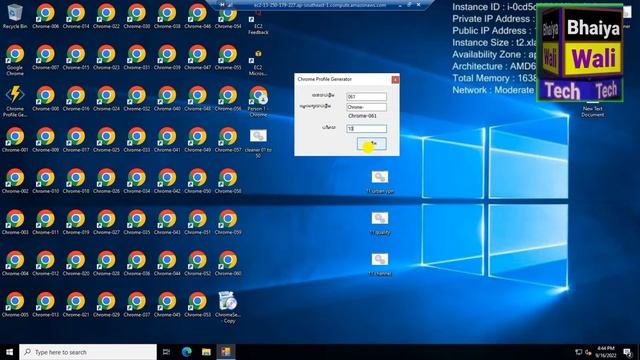Close the Chrome Profile Generator dialog

coord(395,80)
